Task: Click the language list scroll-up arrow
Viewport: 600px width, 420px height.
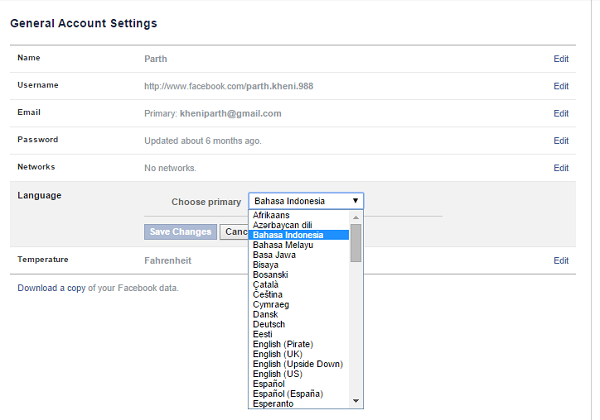Action: (x=356, y=217)
